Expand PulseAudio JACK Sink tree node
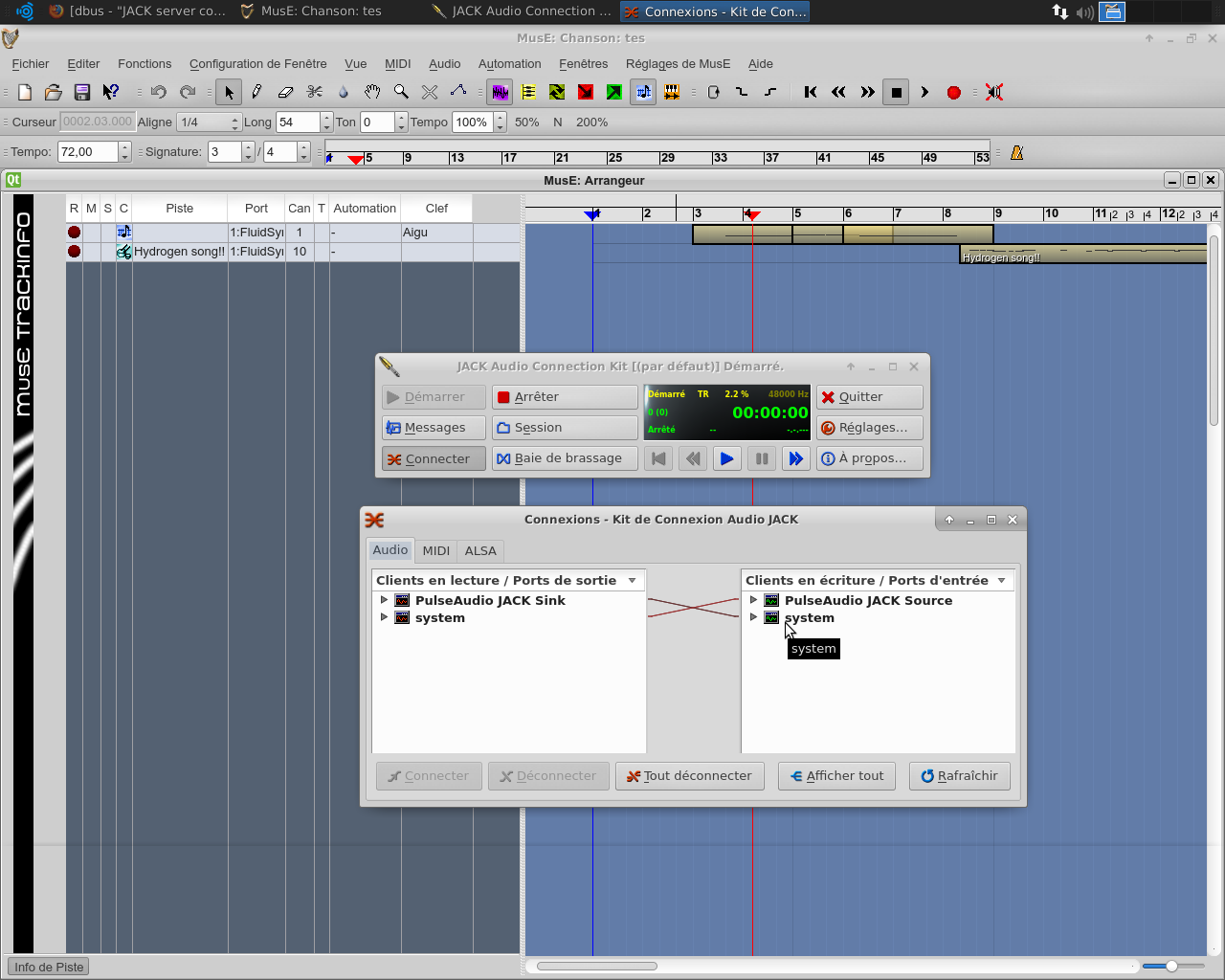1225x980 pixels. click(385, 600)
